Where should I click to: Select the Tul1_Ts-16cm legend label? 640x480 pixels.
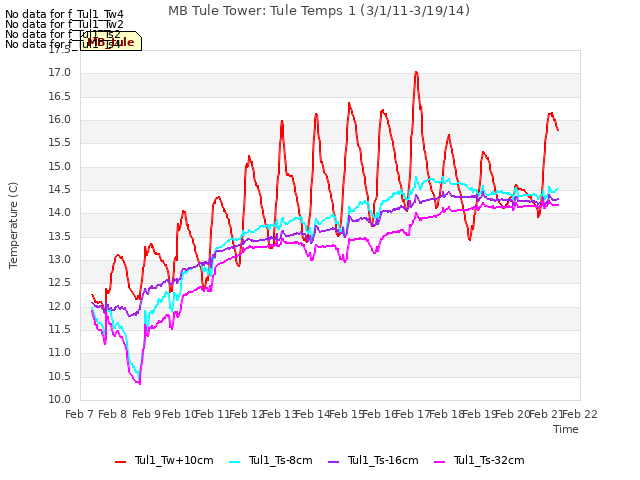tap(383, 461)
